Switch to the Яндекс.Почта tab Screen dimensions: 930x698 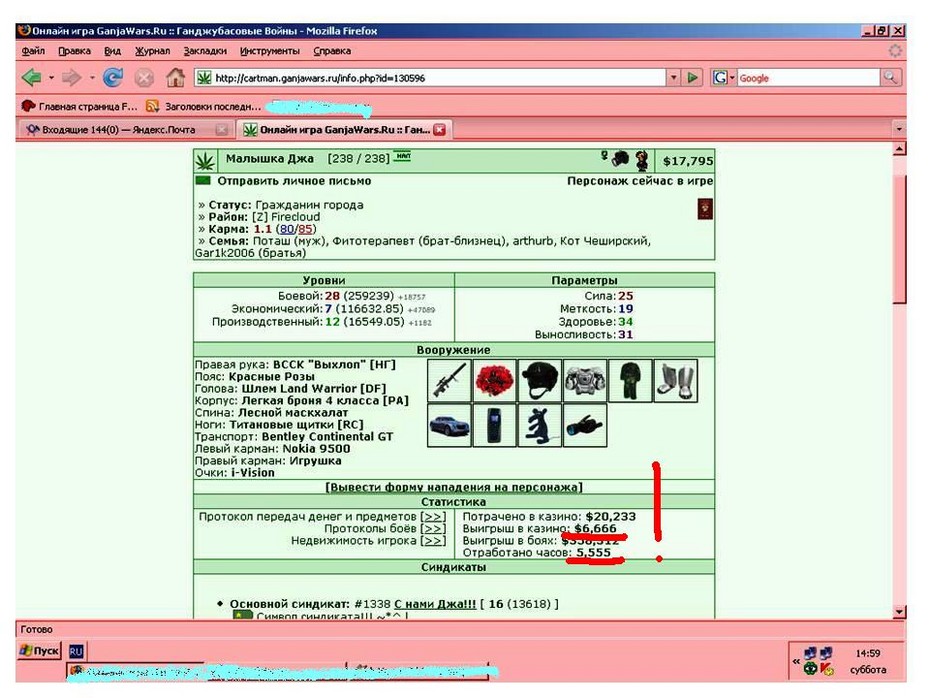point(119,129)
